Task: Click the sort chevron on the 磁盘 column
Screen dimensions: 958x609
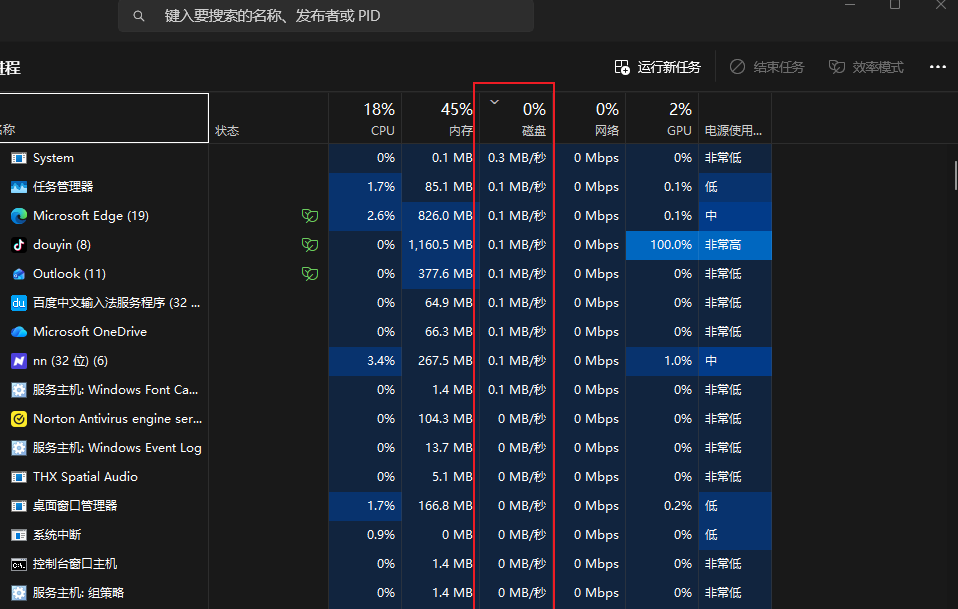Action: [493, 101]
